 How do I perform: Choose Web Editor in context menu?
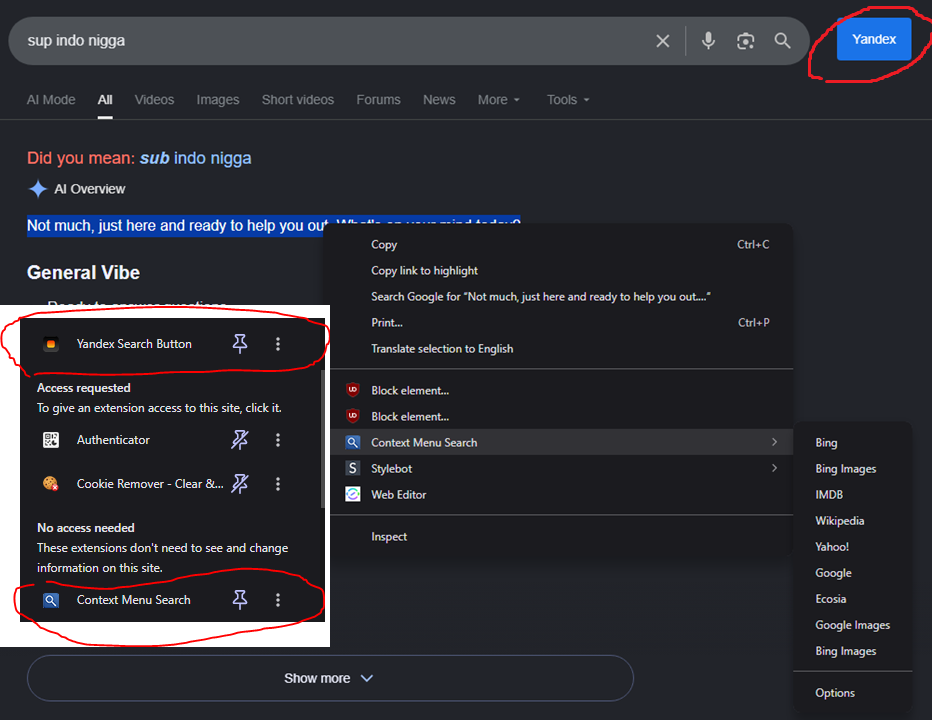click(559, 495)
